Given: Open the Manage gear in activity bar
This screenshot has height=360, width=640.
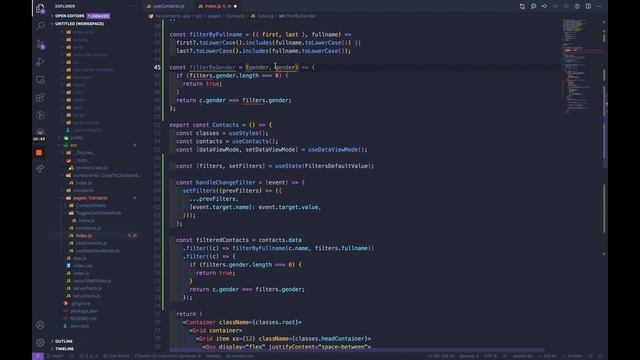Looking at the screenshot, I should point(40,342).
